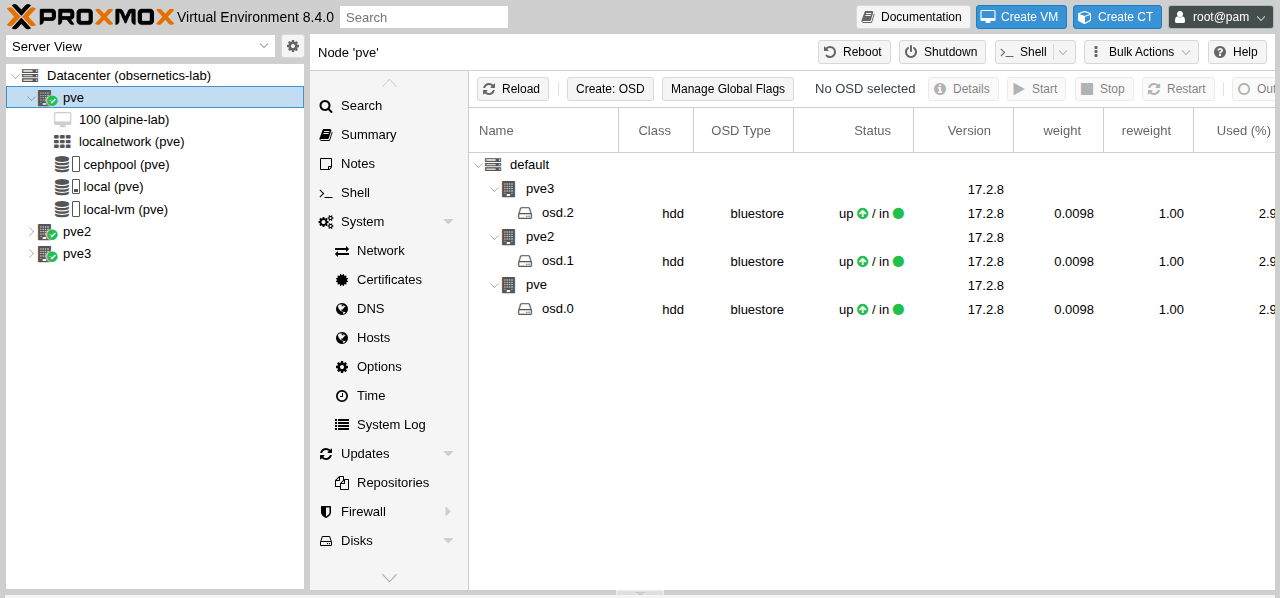The height and width of the screenshot is (598, 1280).
Task: Open Documentation
Action: (x=913, y=17)
